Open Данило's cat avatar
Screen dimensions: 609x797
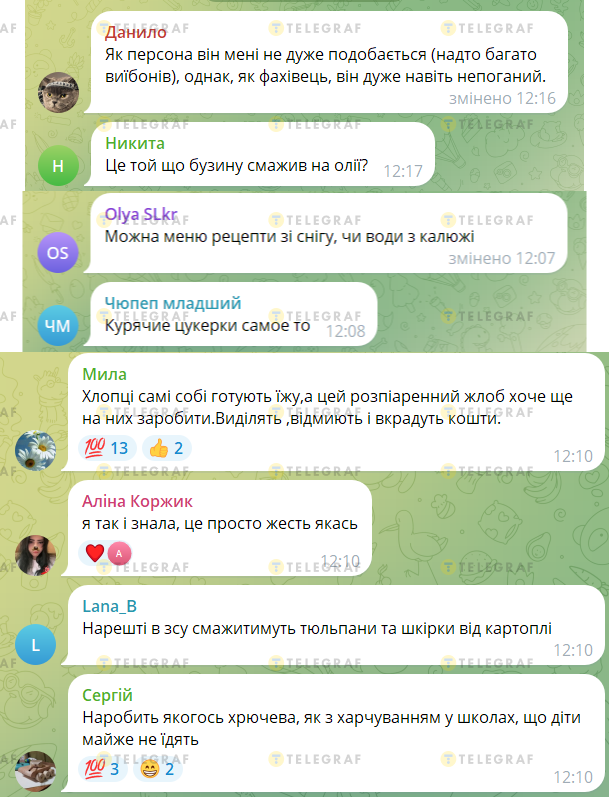pyautogui.click(x=58, y=92)
